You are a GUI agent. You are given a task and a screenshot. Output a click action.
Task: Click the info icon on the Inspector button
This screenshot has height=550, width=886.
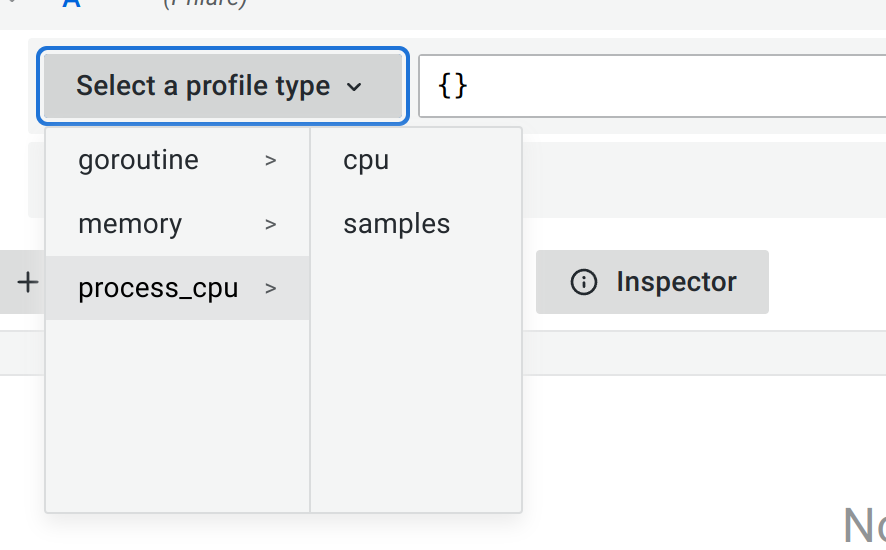coord(583,282)
